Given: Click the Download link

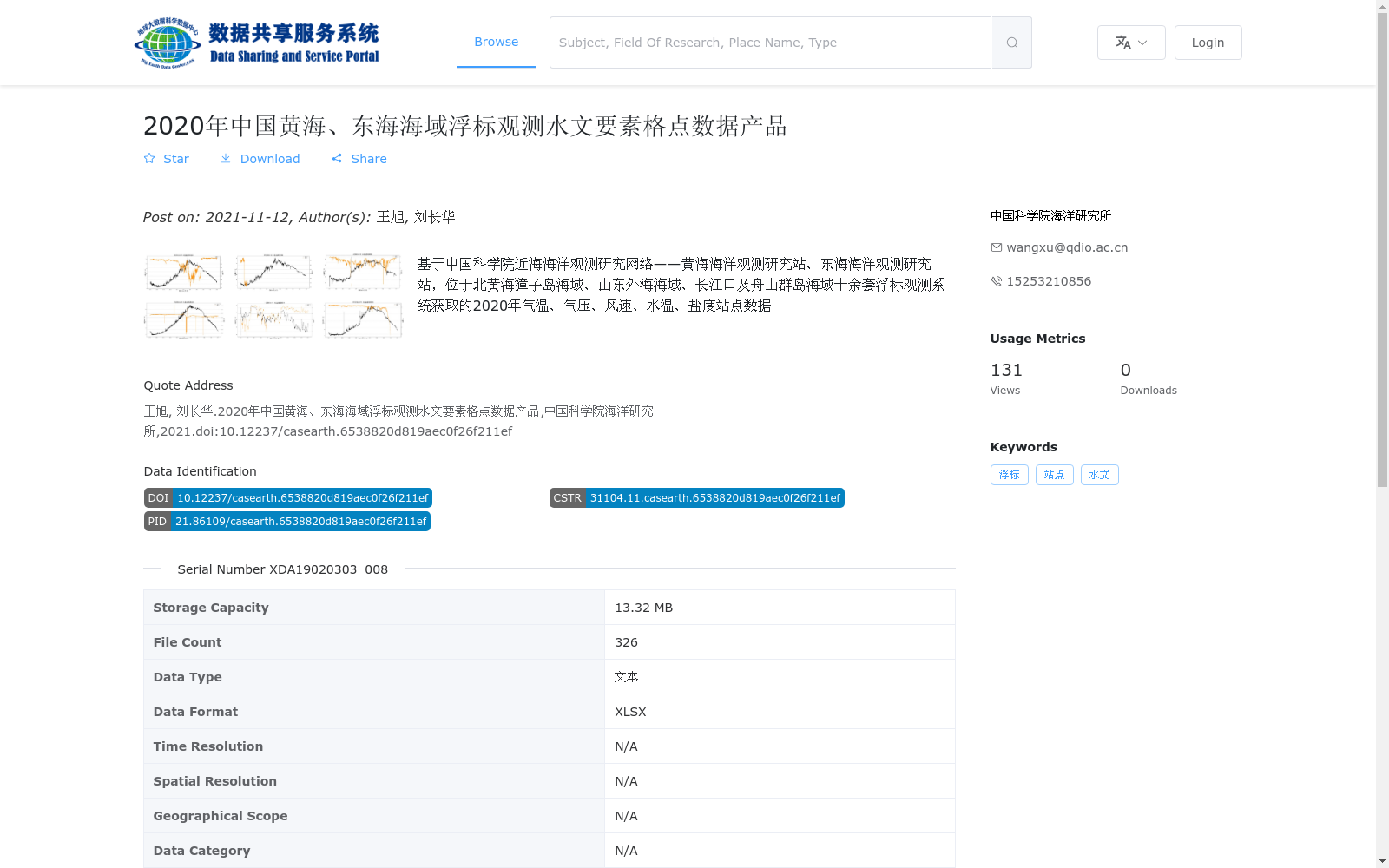Looking at the screenshot, I should click(x=260, y=159).
